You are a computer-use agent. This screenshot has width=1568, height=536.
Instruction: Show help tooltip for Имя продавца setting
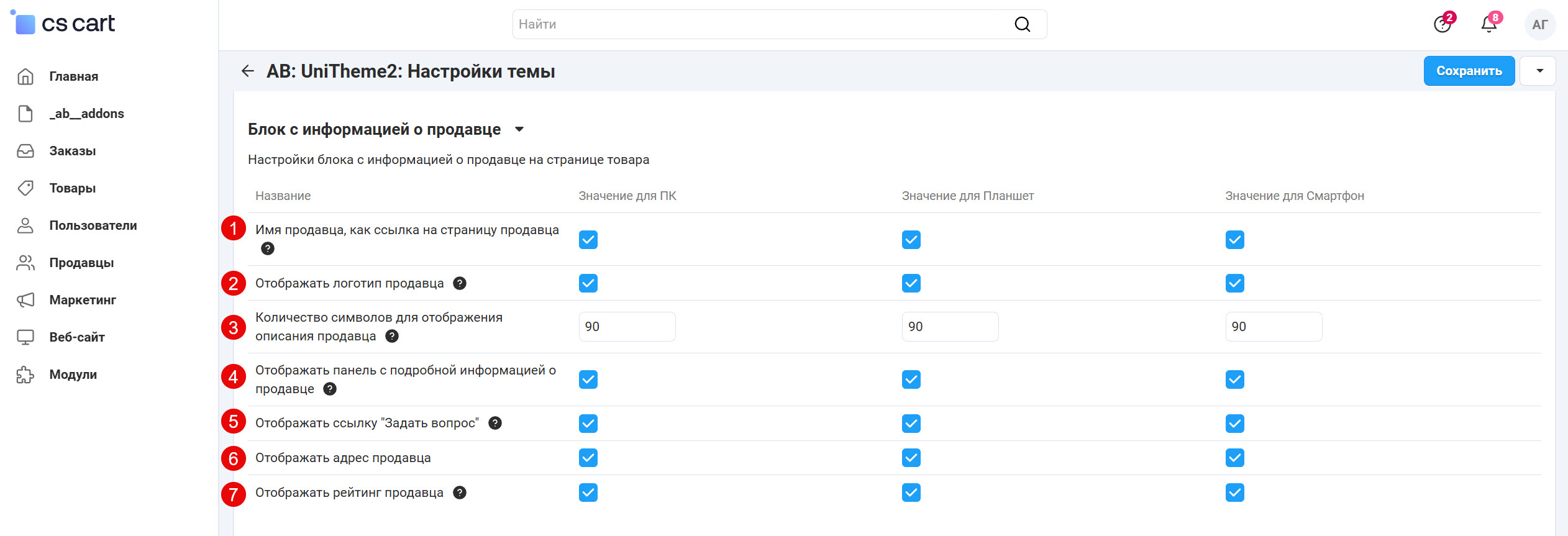tap(268, 248)
